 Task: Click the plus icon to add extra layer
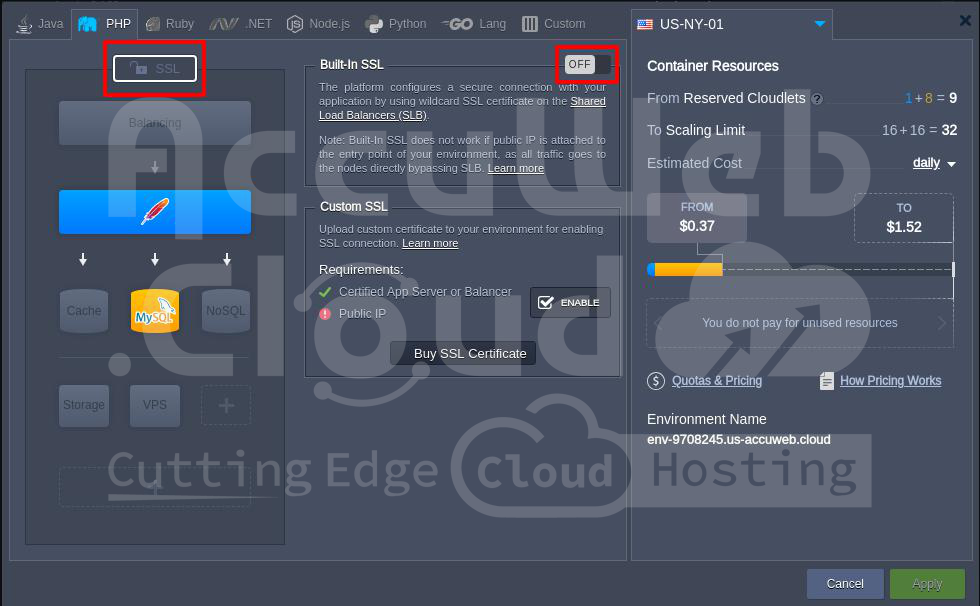coord(226,405)
